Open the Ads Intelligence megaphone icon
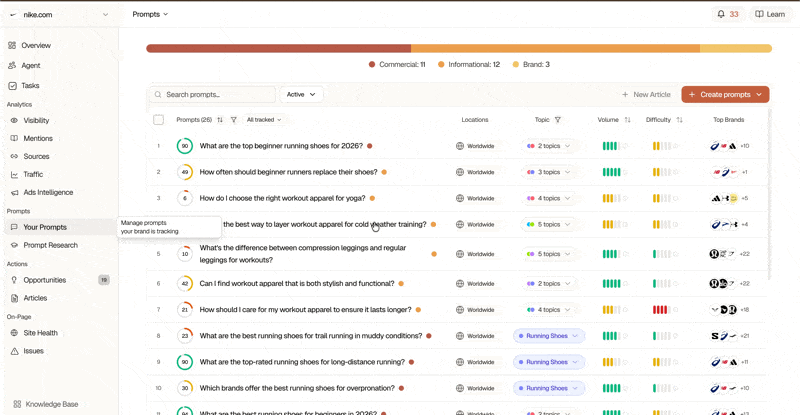This screenshot has height=415, width=800. click(14, 192)
